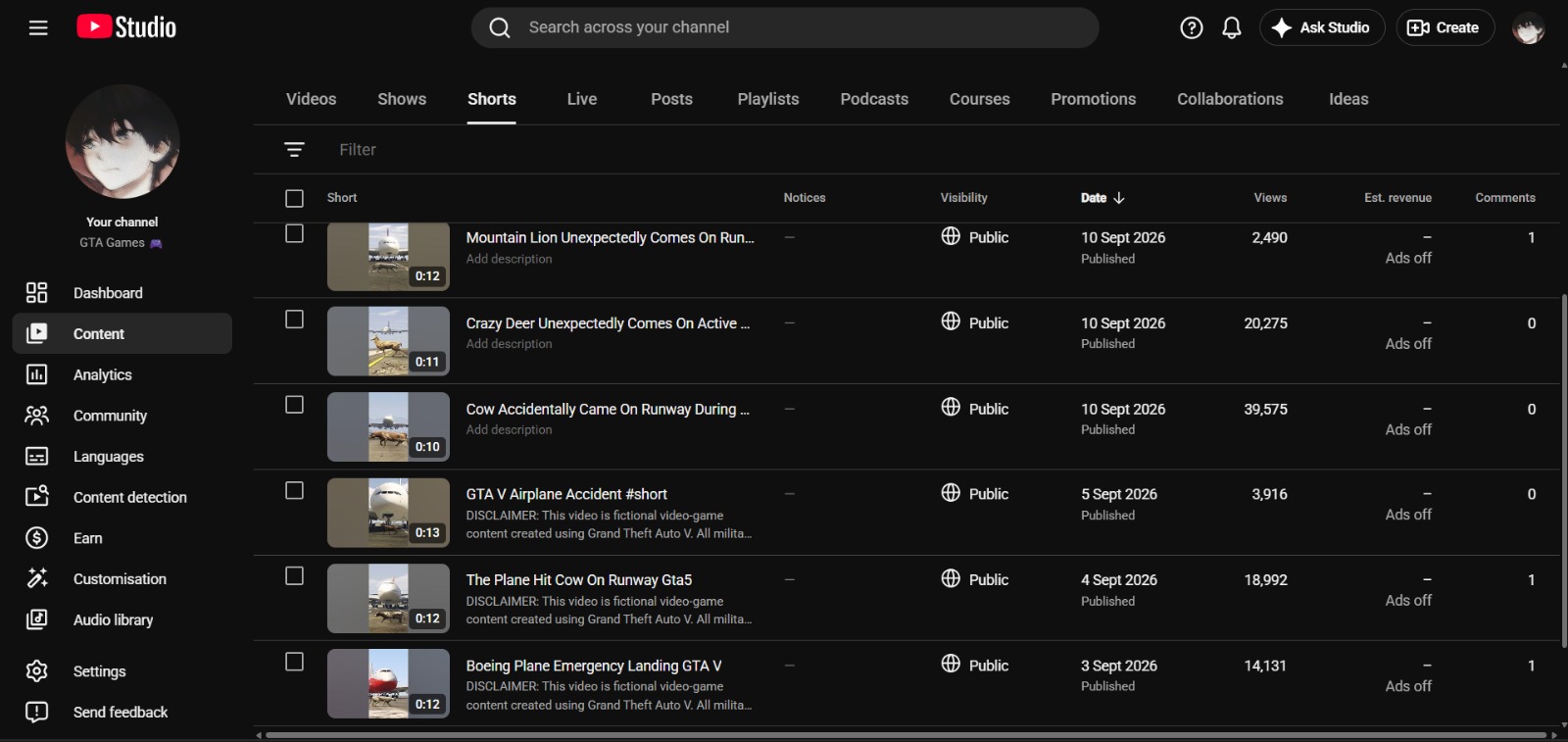Open the help question mark icon
Image resolution: width=1568 pixels, height=742 pixels.
click(1191, 27)
